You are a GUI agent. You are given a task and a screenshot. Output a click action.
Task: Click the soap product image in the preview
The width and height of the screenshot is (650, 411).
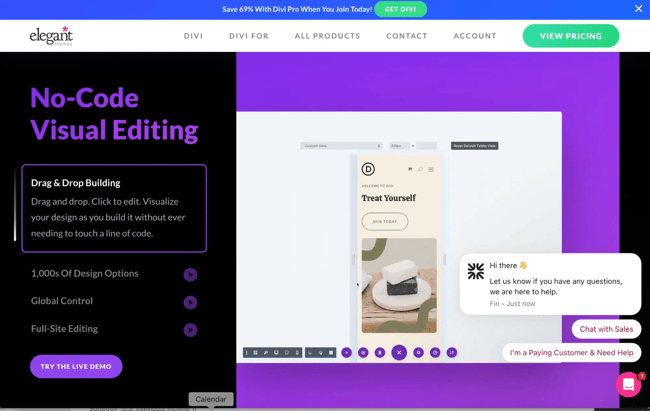[399, 285]
